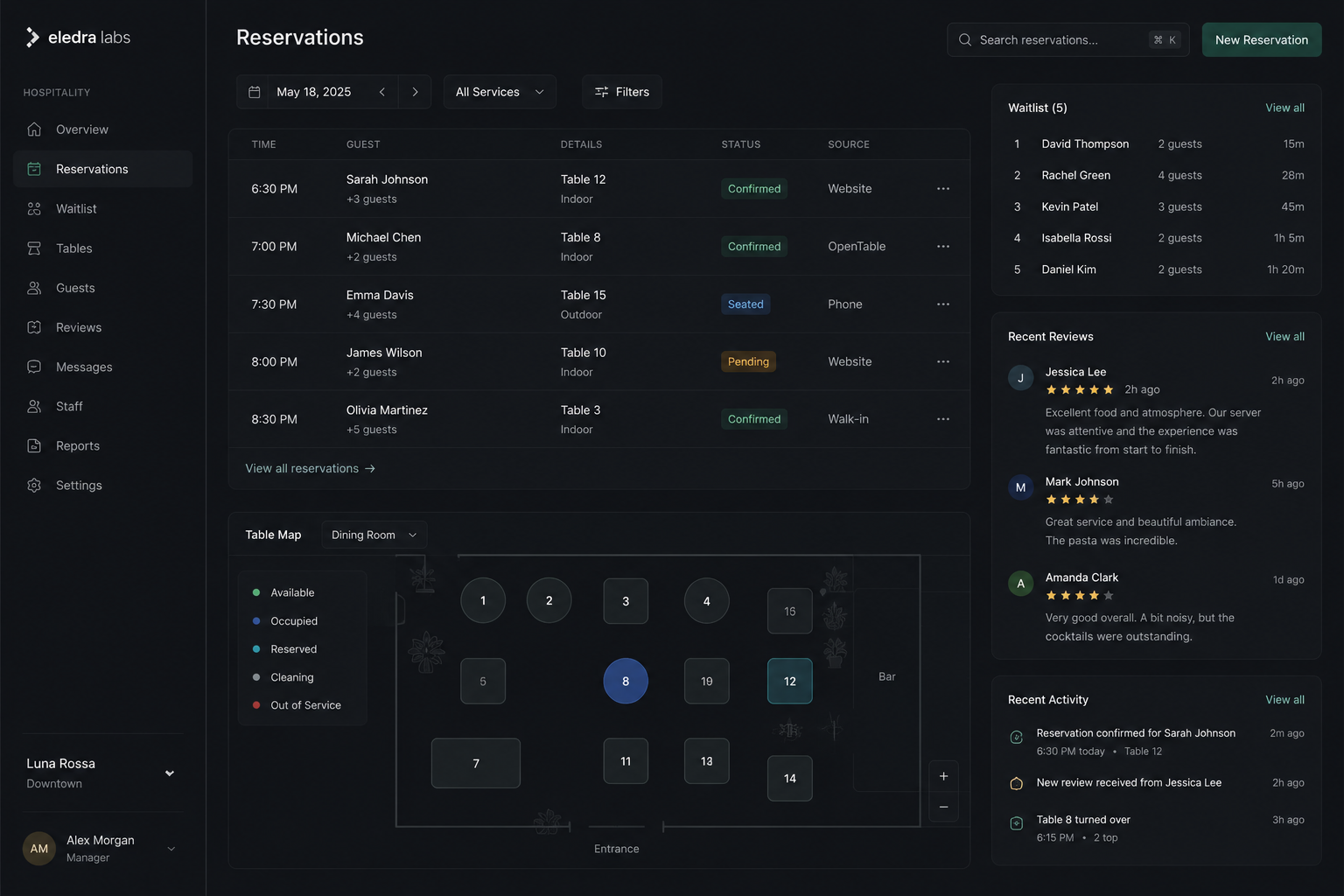Viewport: 1344px width, 896px height.
Task: Select occupied table 8 on the map
Action: (x=626, y=681)
